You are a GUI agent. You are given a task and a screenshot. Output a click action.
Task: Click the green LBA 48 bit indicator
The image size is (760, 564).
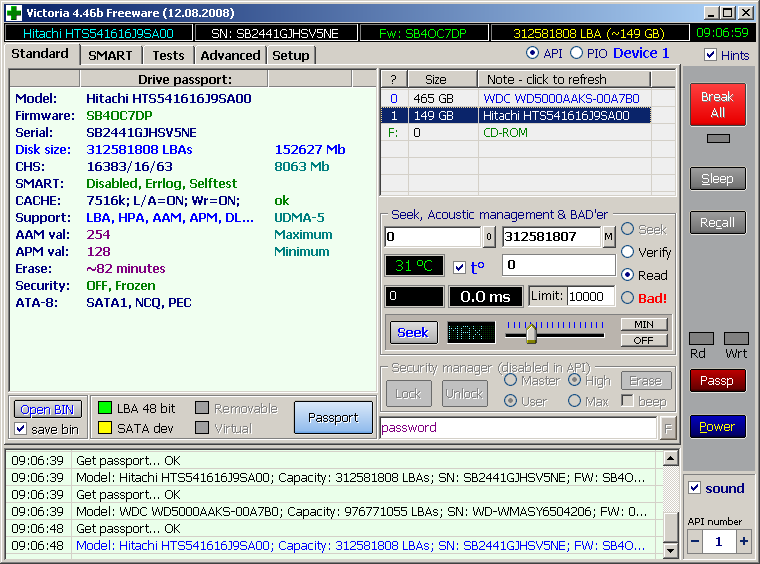(x=105, y=408)
